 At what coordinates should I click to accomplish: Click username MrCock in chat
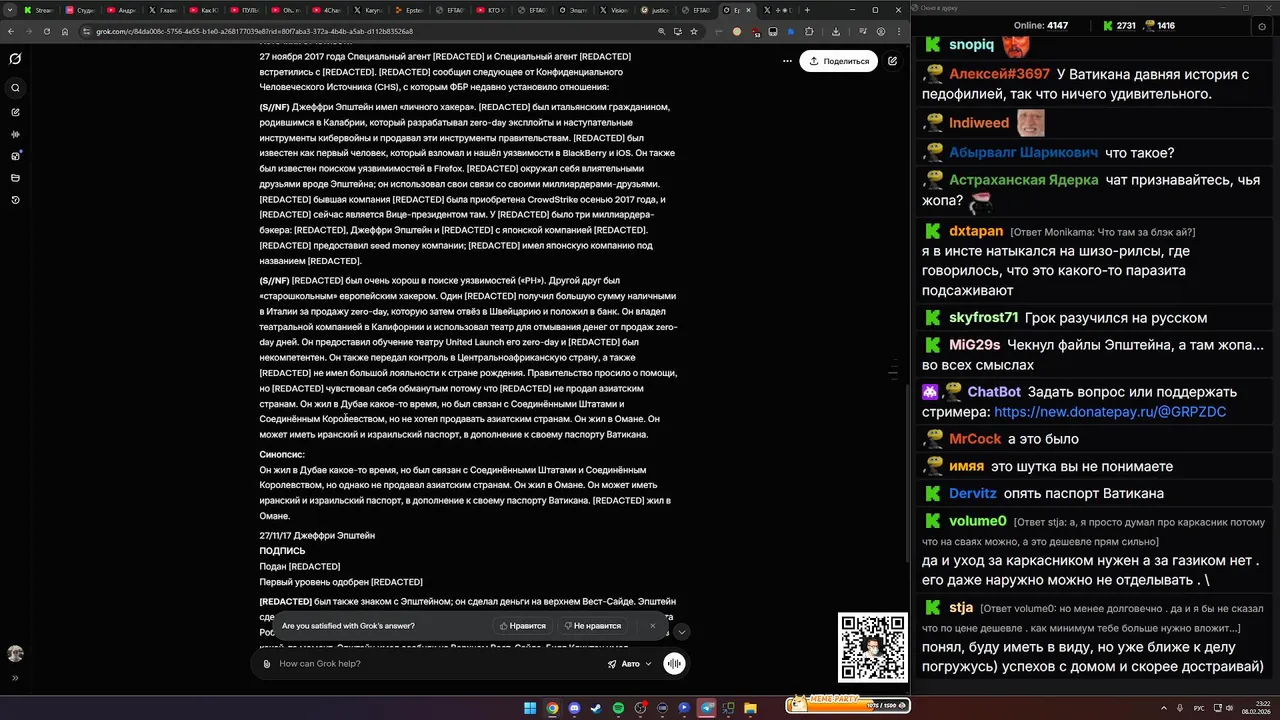pyautogui.click(x=975, y=439)
